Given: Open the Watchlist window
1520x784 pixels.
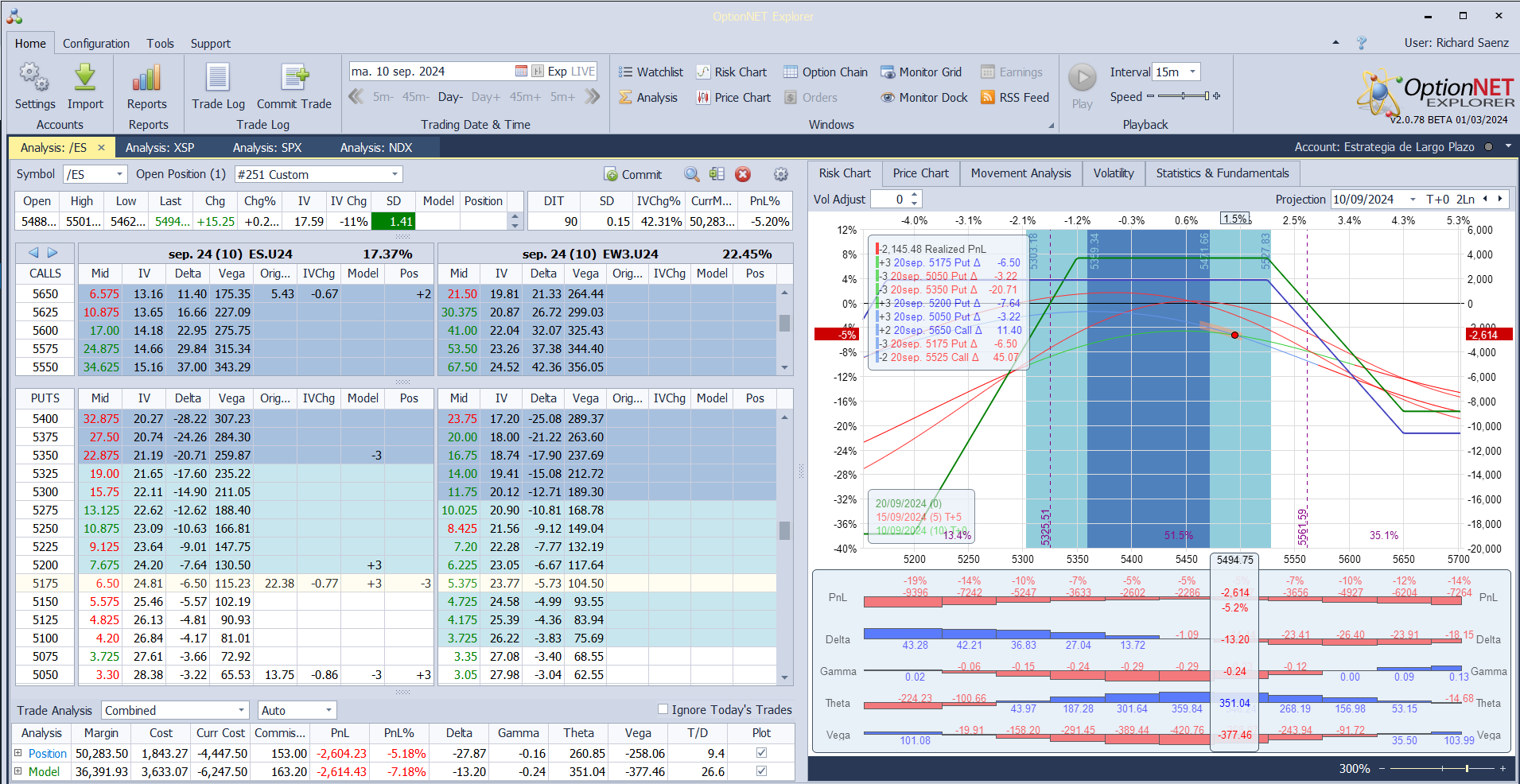Looking at the screenshot, I should point(651,72).
